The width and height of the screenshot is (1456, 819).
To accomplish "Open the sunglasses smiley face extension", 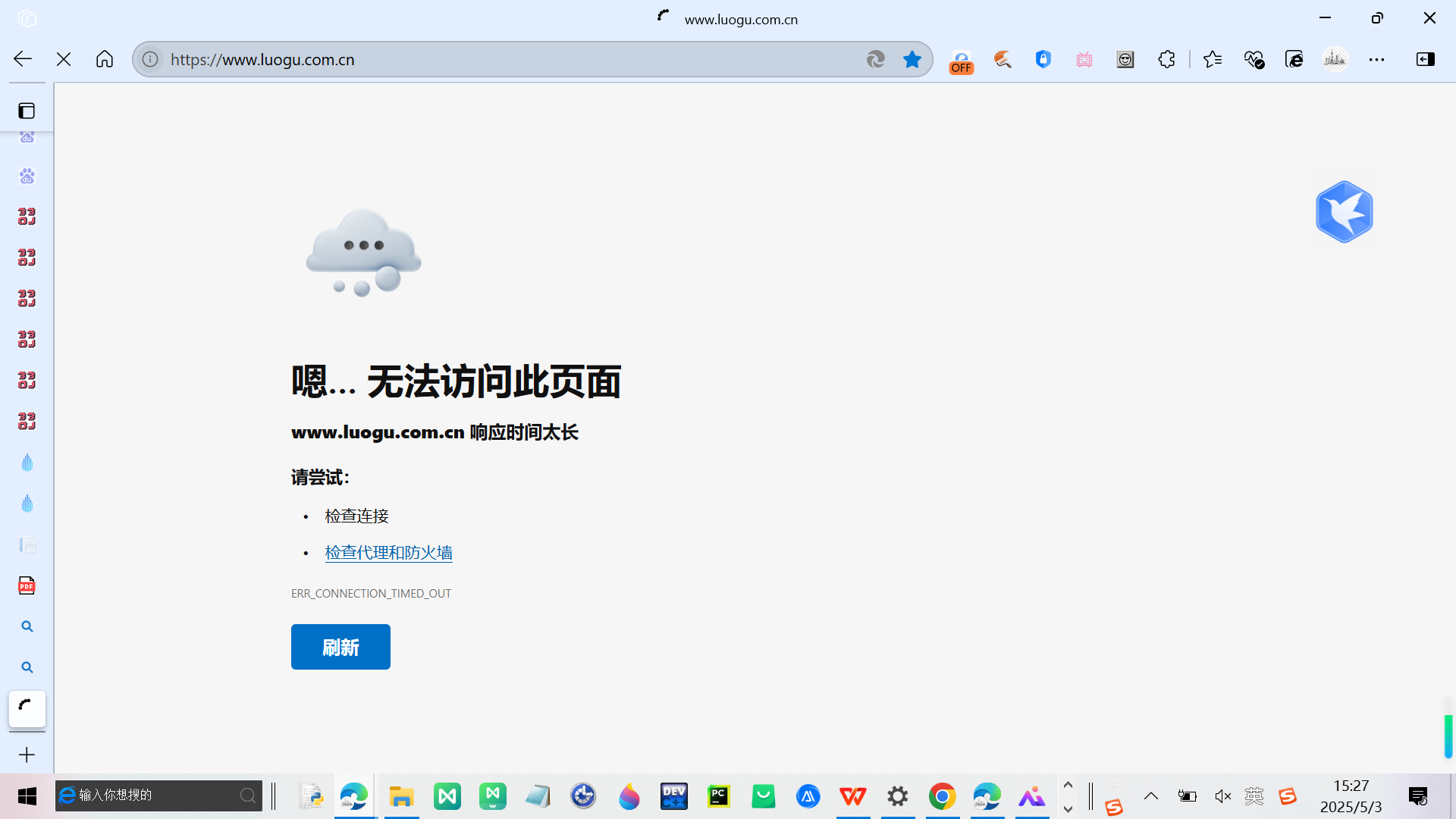I will [x=1125, y=59].
